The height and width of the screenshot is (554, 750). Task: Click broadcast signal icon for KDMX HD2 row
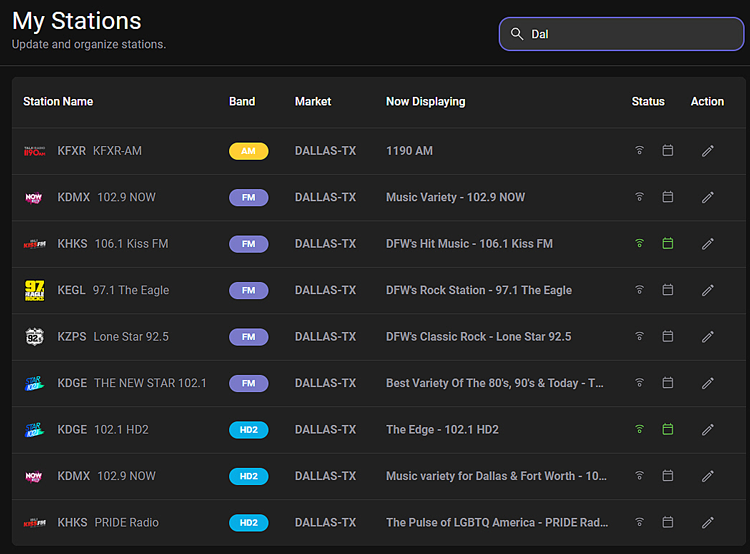pos(640,476)
